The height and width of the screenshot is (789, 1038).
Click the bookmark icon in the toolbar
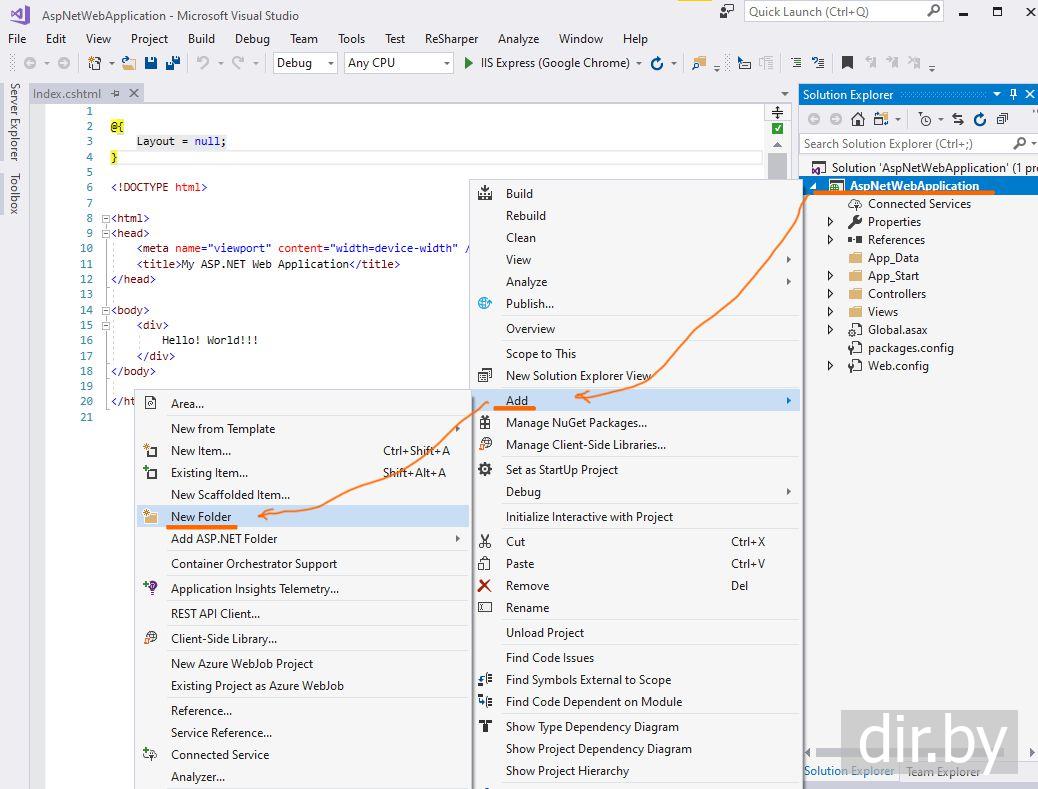pyautogui.click(x=847, y=63)
